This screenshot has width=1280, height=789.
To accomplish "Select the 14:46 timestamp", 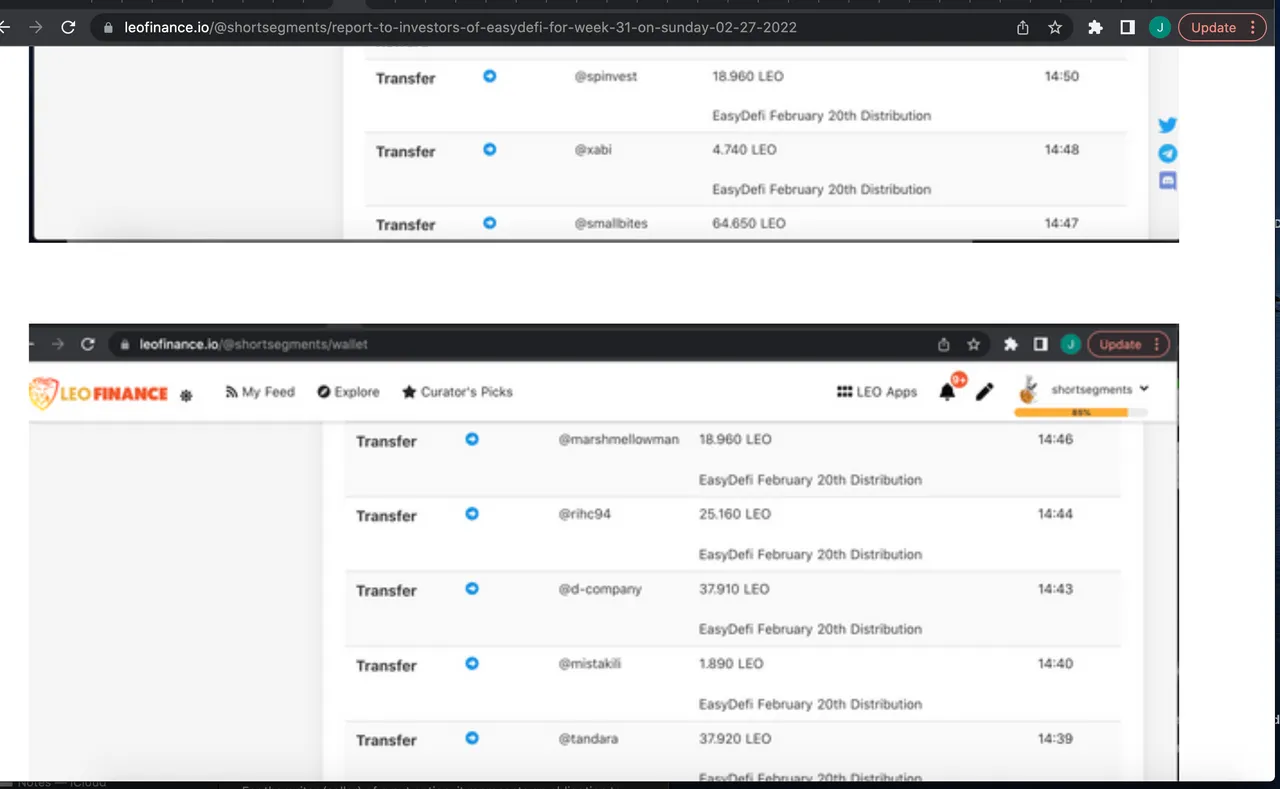I will 1055,439.
